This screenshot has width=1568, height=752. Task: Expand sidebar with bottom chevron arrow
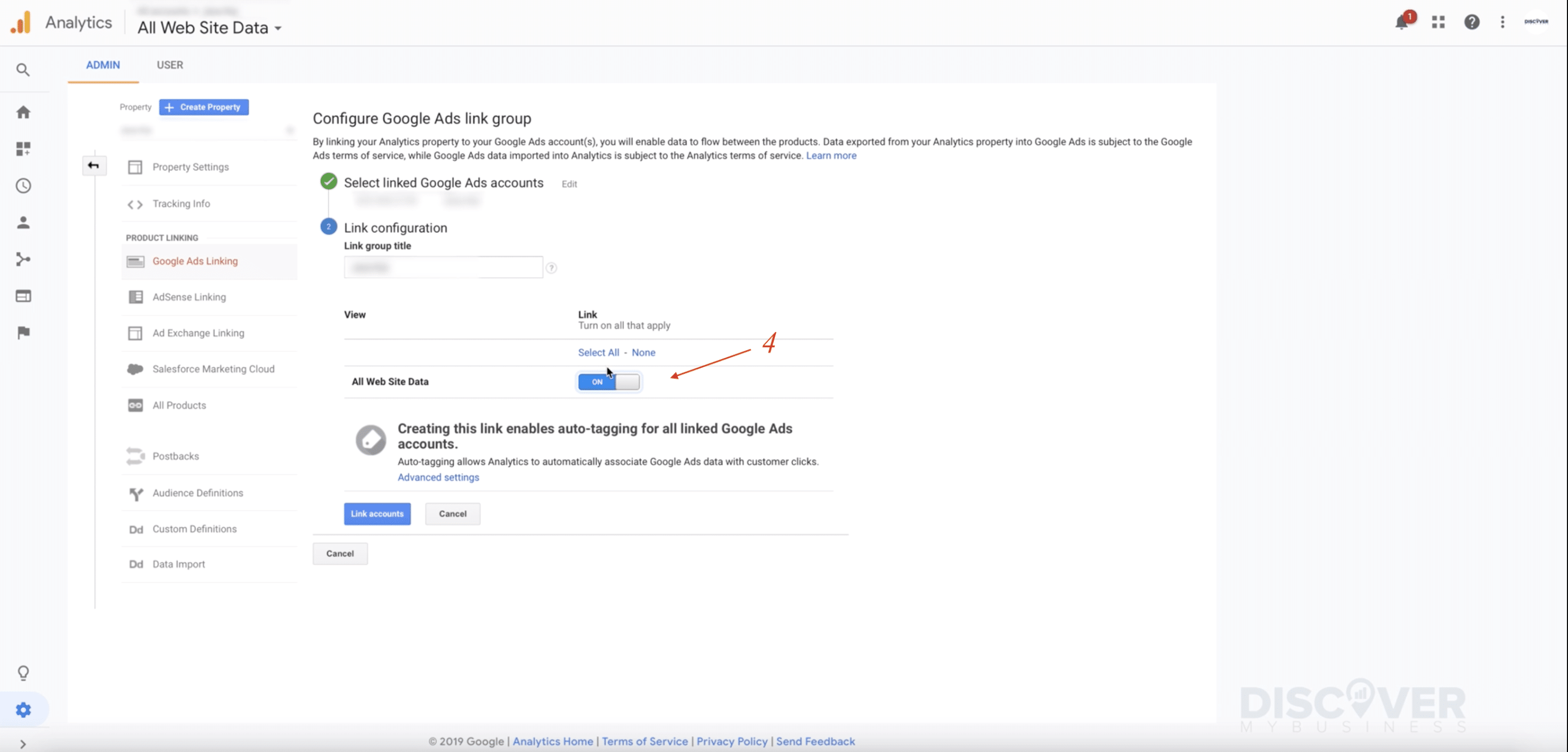click(x=23, y=744)
